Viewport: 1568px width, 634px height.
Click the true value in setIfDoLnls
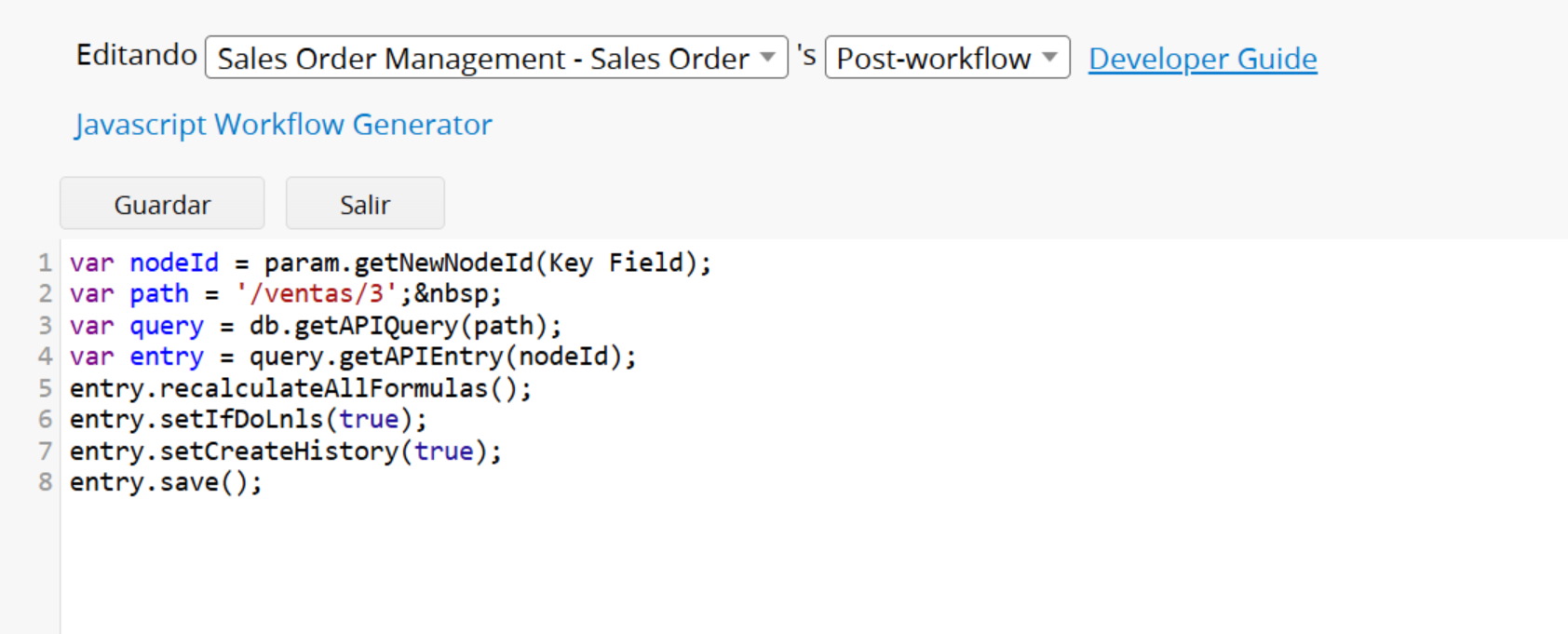click(369, 420)
